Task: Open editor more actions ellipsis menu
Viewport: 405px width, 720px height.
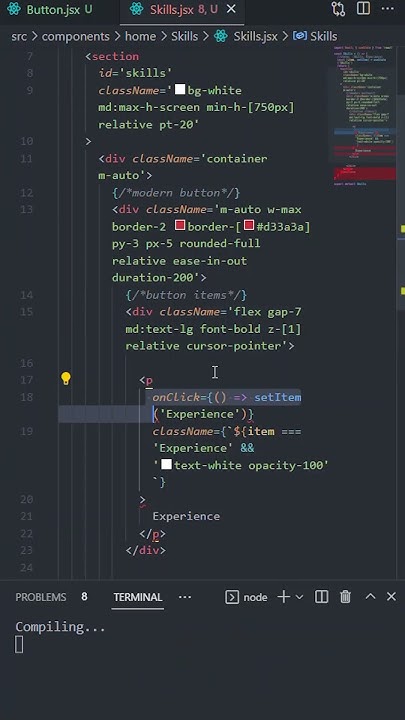Action: [x=388, y=9]
